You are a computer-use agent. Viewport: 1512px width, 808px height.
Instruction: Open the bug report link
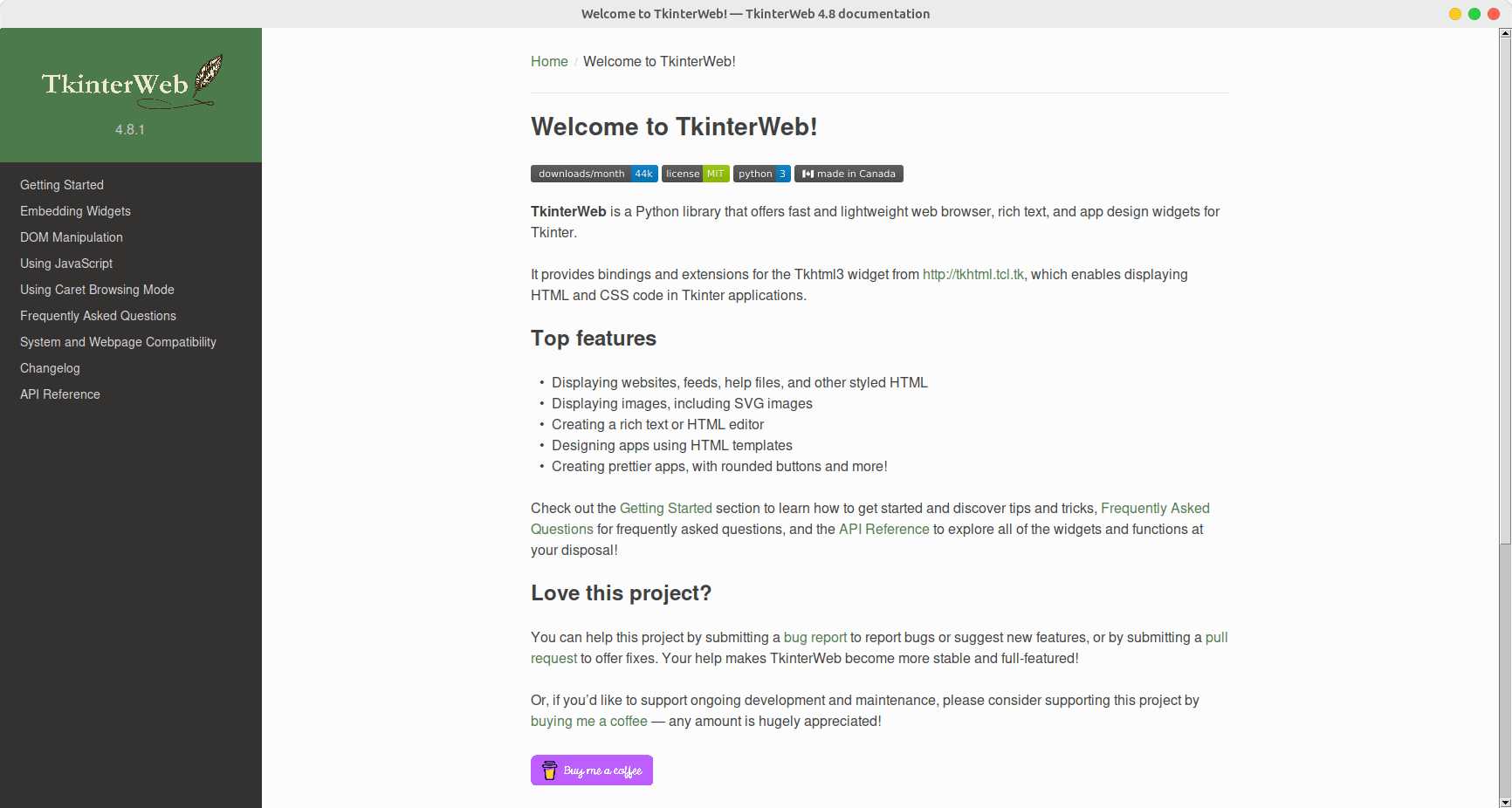(815, 637)
